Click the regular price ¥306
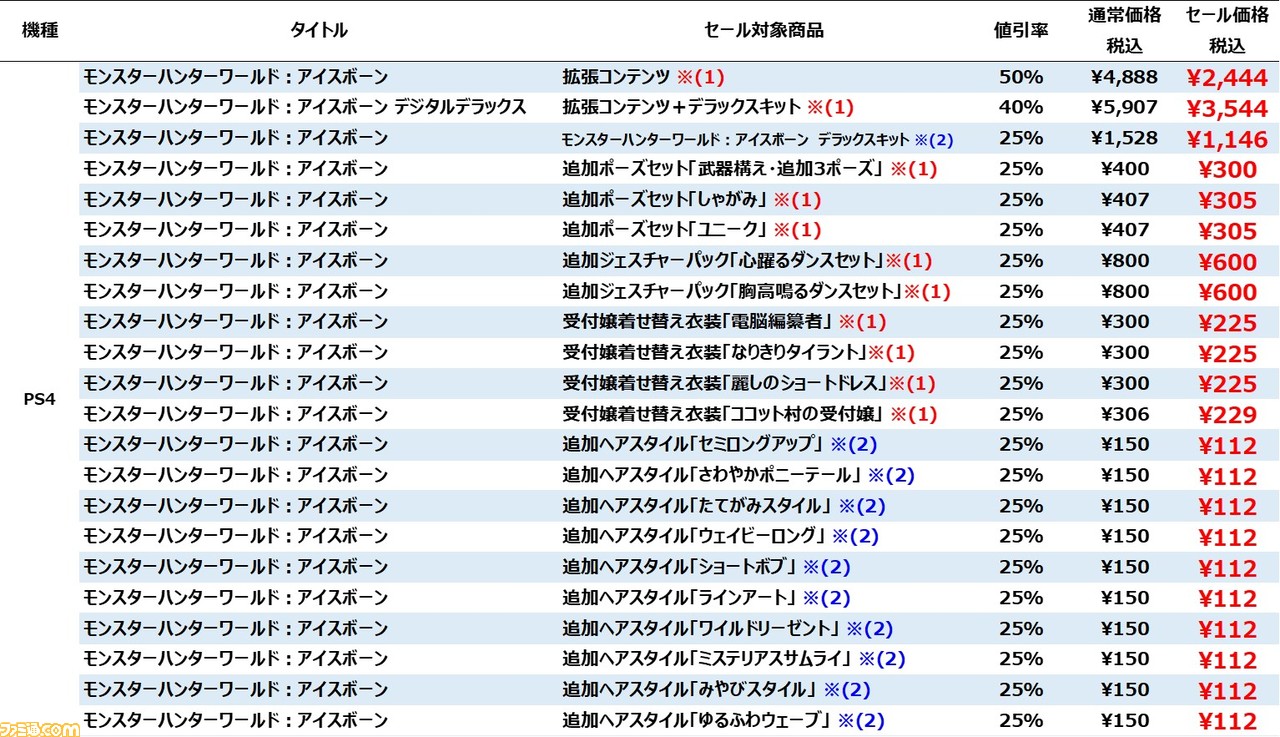This screenshot has width=1280, height=737. point(1125,414)
